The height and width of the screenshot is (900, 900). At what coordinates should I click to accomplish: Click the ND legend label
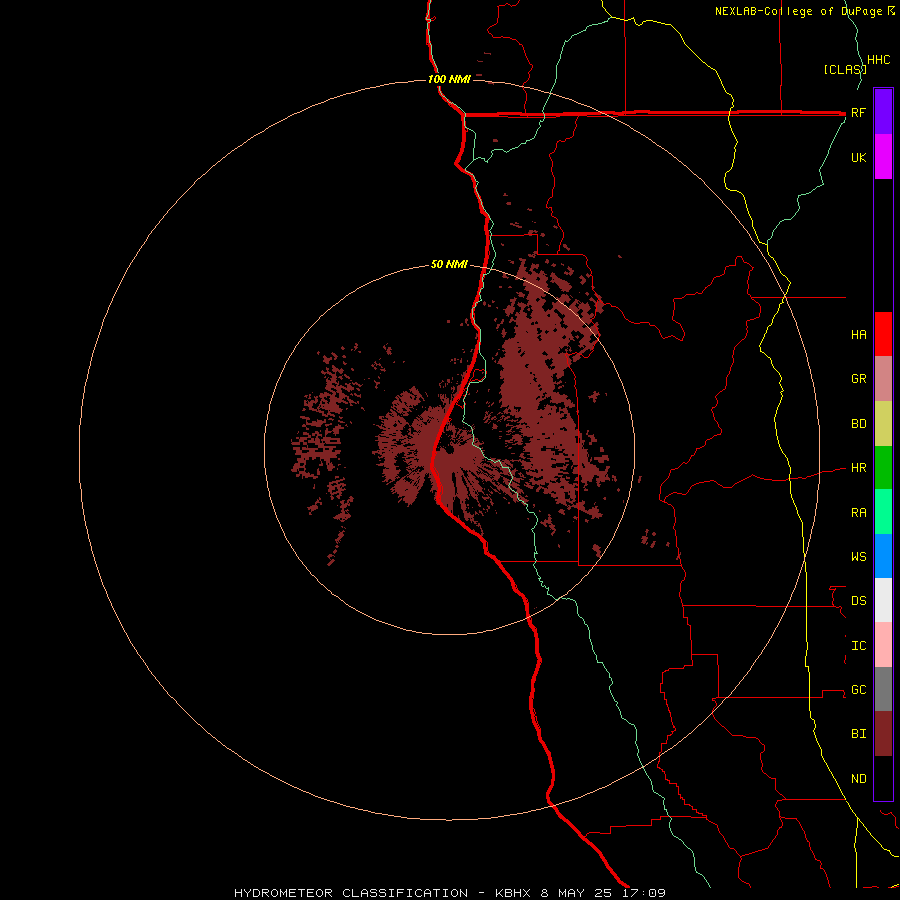[x=858, y=779]
